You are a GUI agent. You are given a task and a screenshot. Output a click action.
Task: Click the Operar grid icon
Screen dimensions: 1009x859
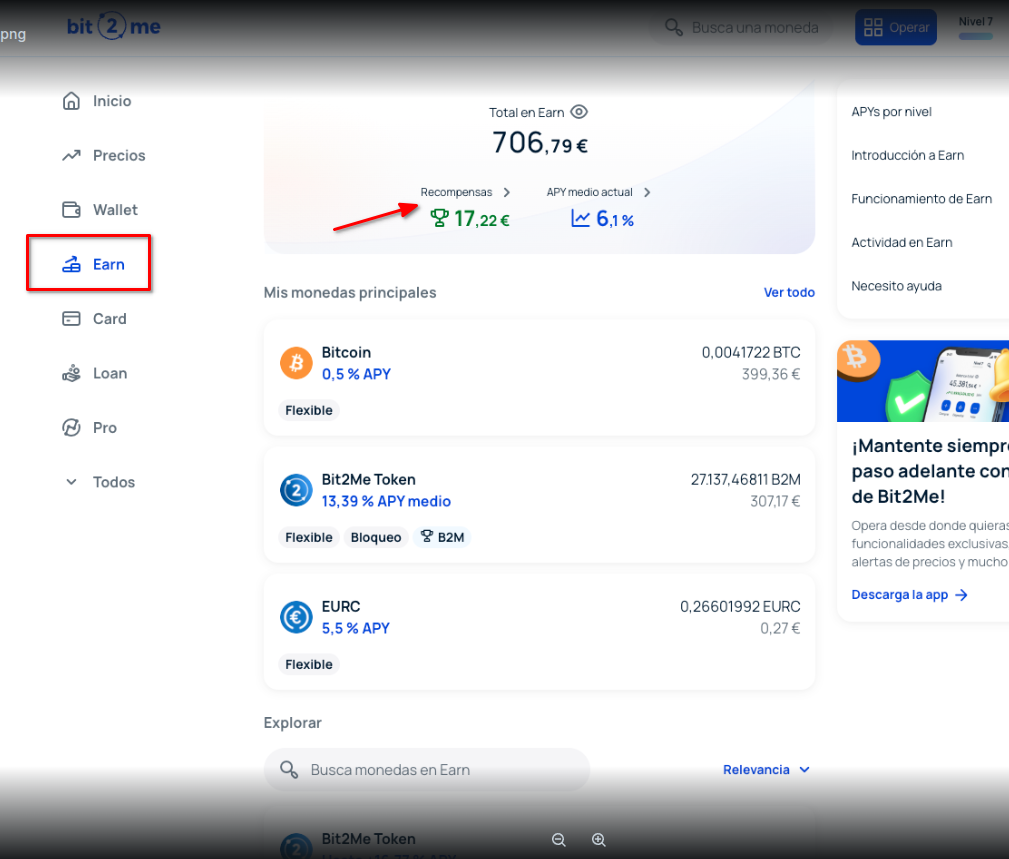pyautogui.click(x=873, y=27)
